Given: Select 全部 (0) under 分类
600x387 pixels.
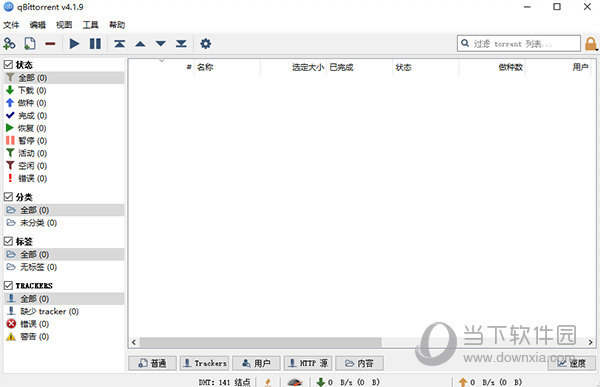Looking at the screenshot, I should tap(64, 210).
